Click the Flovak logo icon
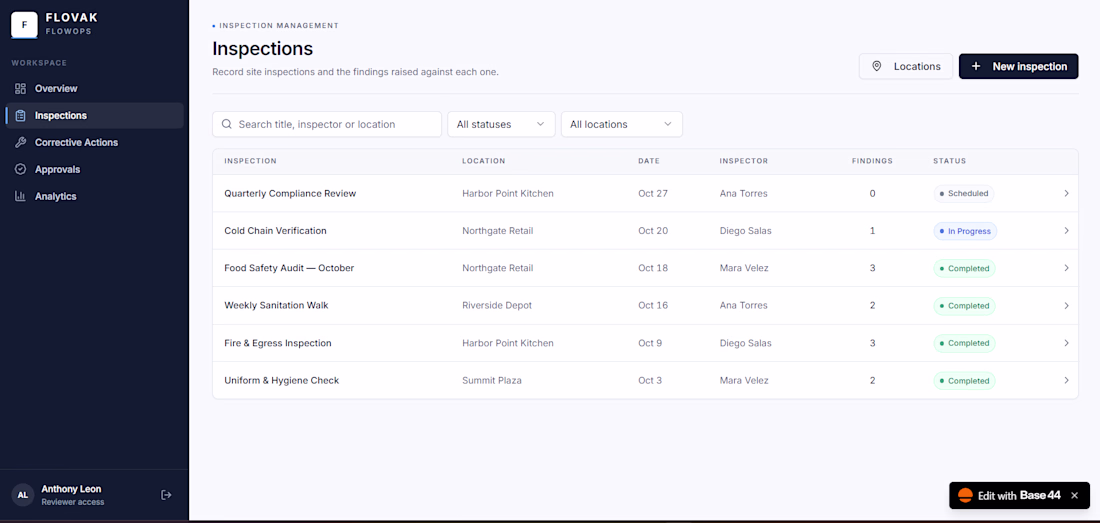 (25, 25)
